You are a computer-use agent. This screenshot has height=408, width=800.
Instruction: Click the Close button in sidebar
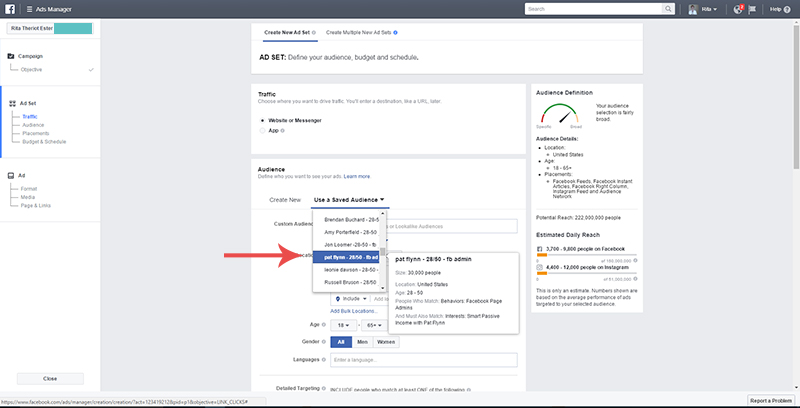tap(50, 378)
